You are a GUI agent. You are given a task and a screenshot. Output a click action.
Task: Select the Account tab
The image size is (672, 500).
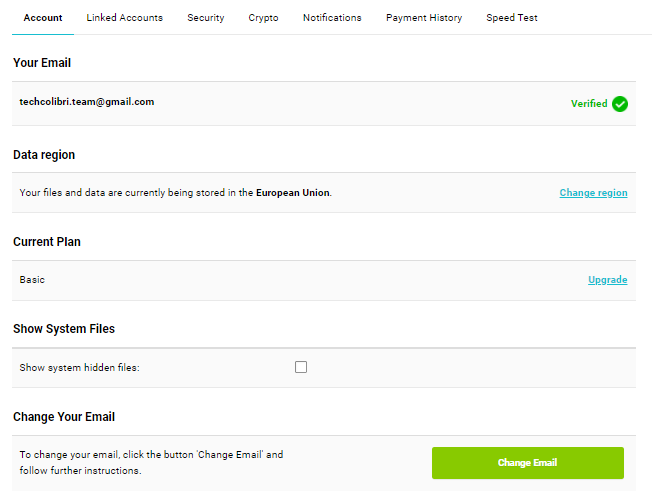(x=43, y=18)
